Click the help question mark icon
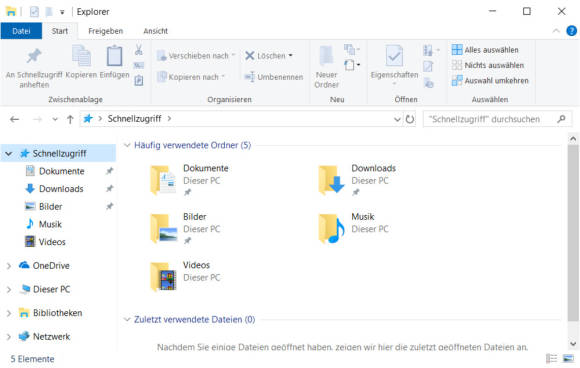This screenshot has height=368, width=580. click(x=571, y=31)
